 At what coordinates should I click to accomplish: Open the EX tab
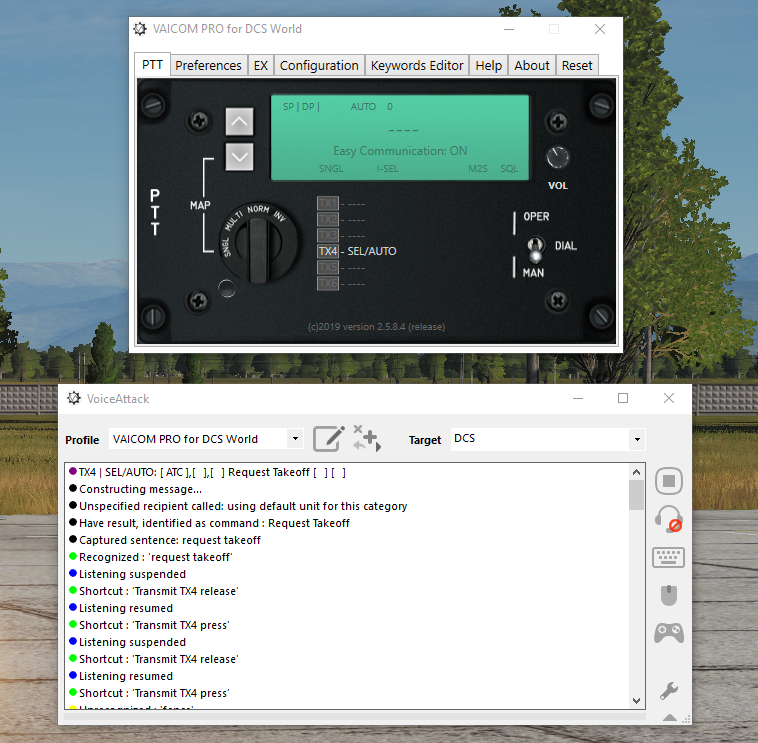(x=261, y=66)
